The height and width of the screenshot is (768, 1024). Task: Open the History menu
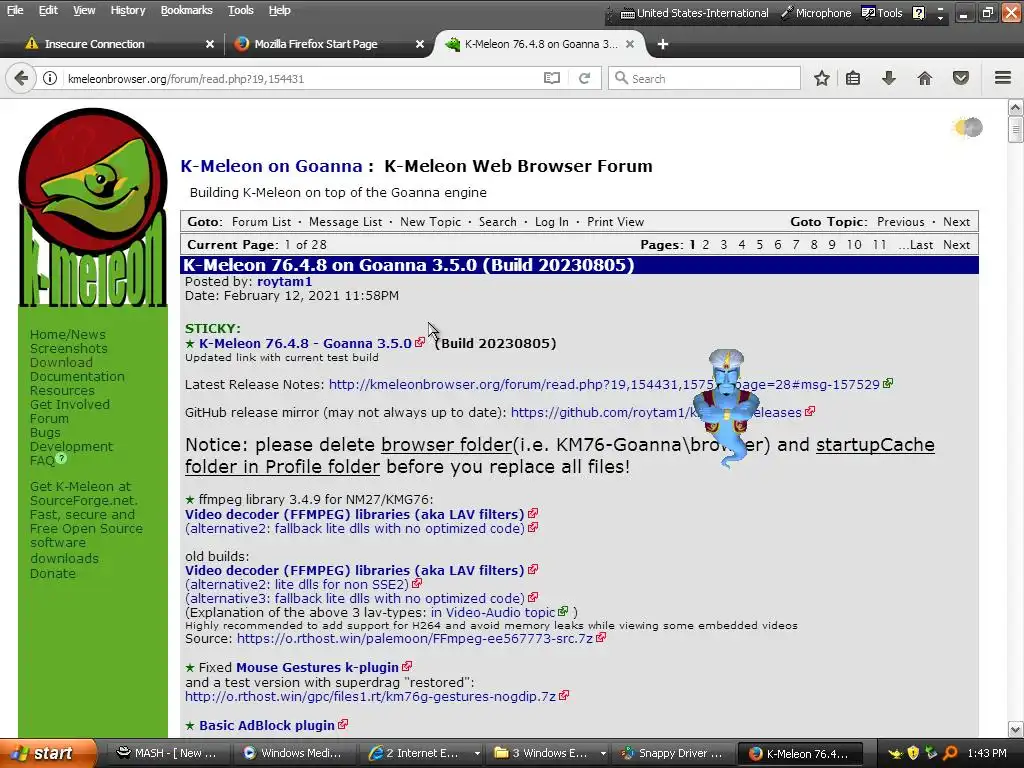(127, 10)
